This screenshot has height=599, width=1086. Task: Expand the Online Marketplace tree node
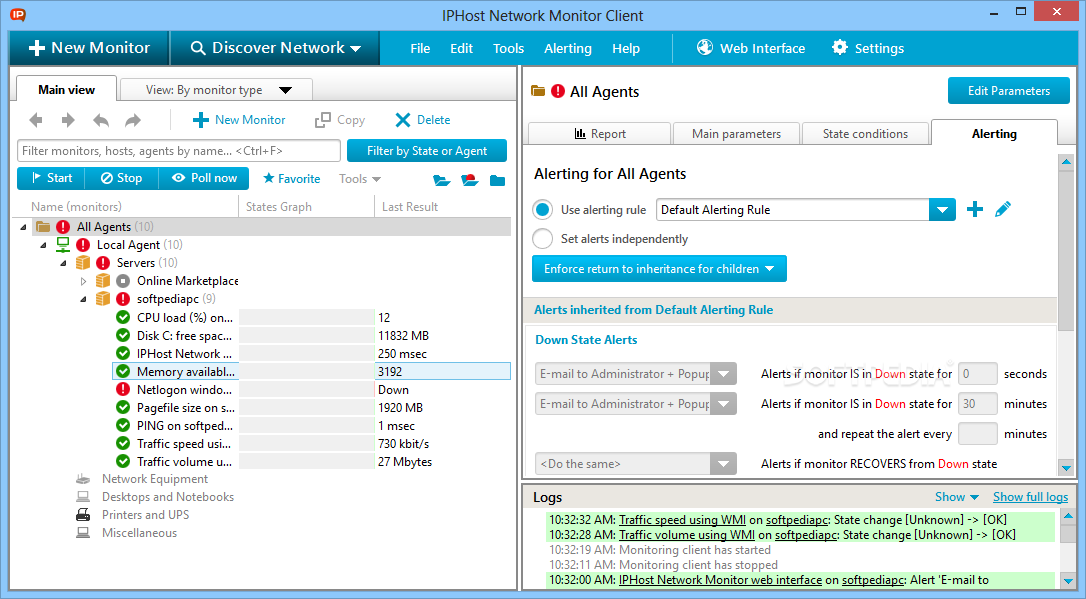point(84,281)
